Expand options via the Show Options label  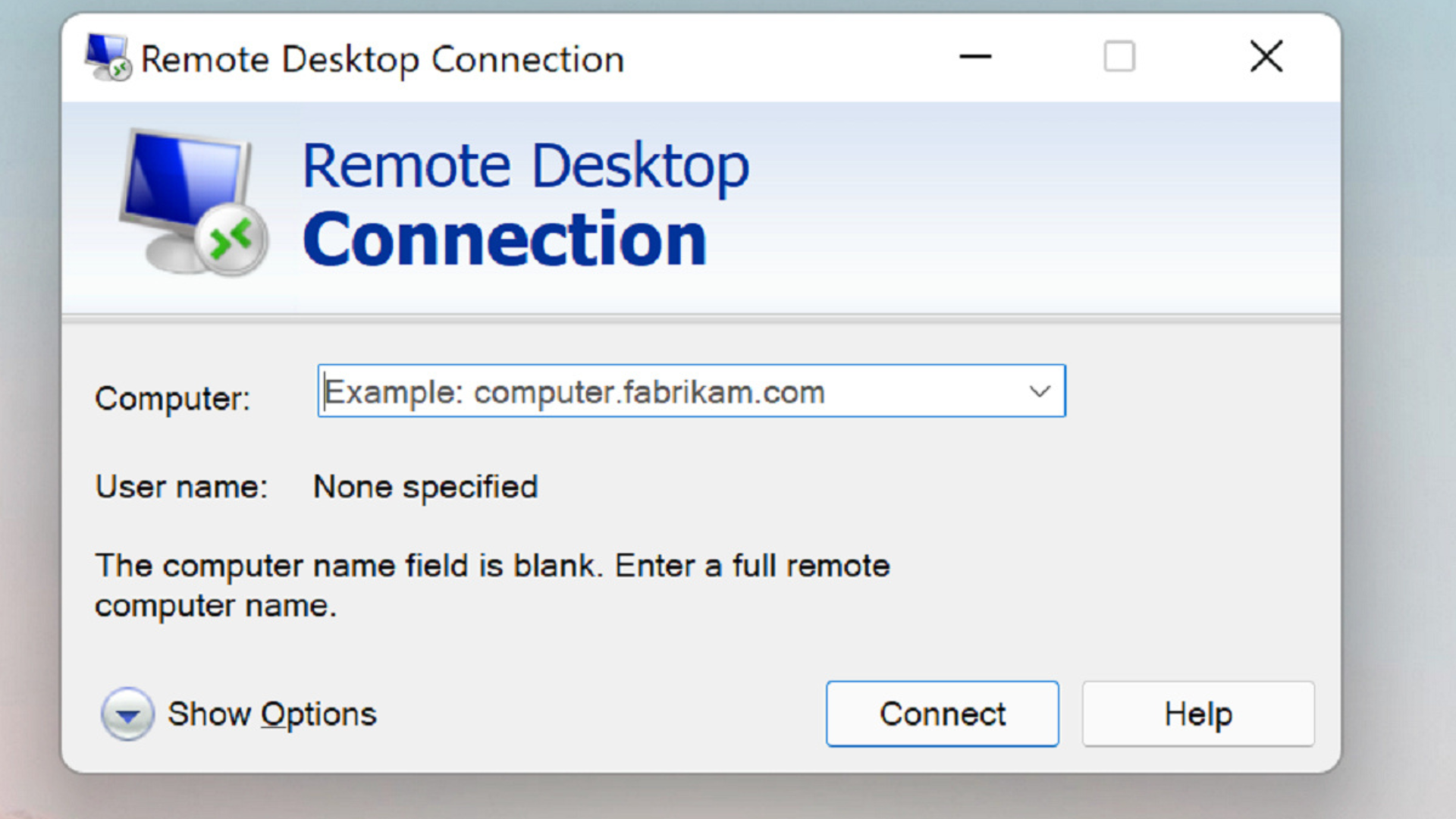271,714
